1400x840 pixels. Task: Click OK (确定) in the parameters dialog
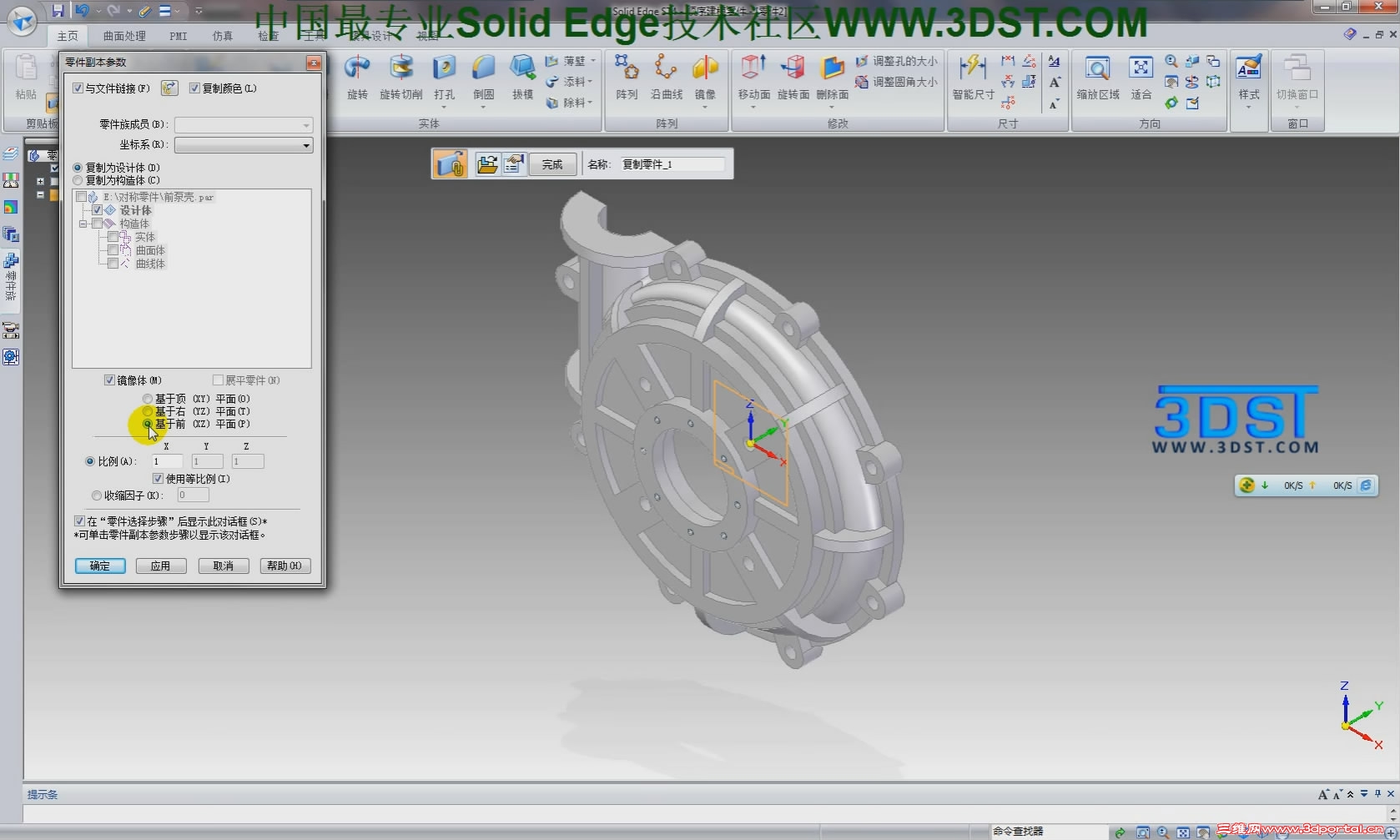click(x=100, y=566)
